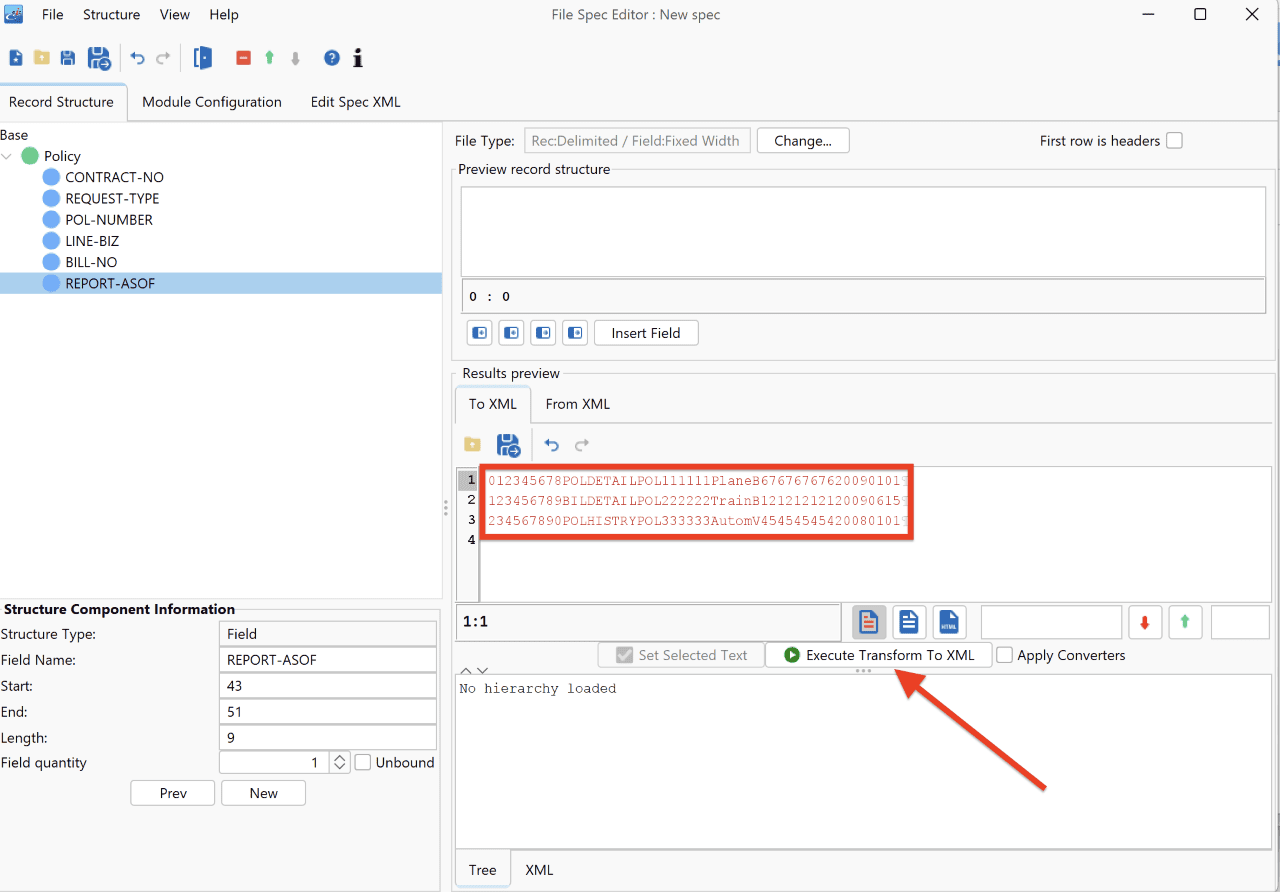
Task: Click the app logo icon in the title bar
Action: coord(14,14)
